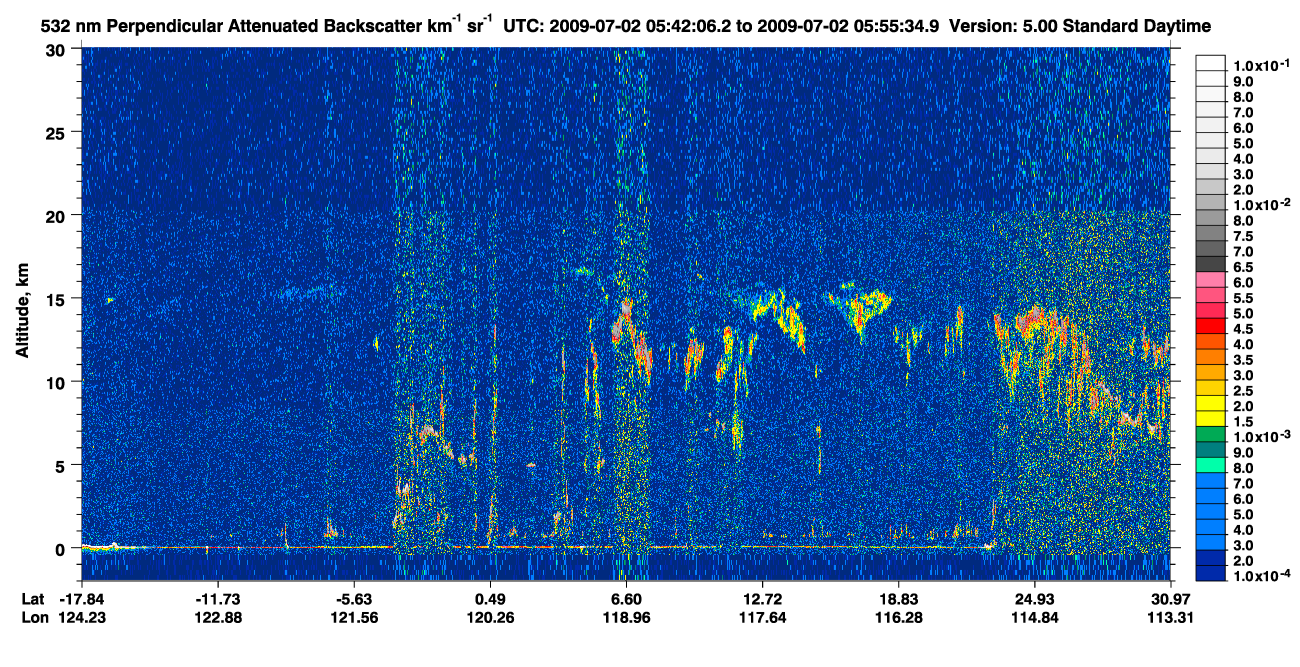Click longitude value 124.23
The height and width of the screenshot is (667, 1300).
tap(82, 617)
